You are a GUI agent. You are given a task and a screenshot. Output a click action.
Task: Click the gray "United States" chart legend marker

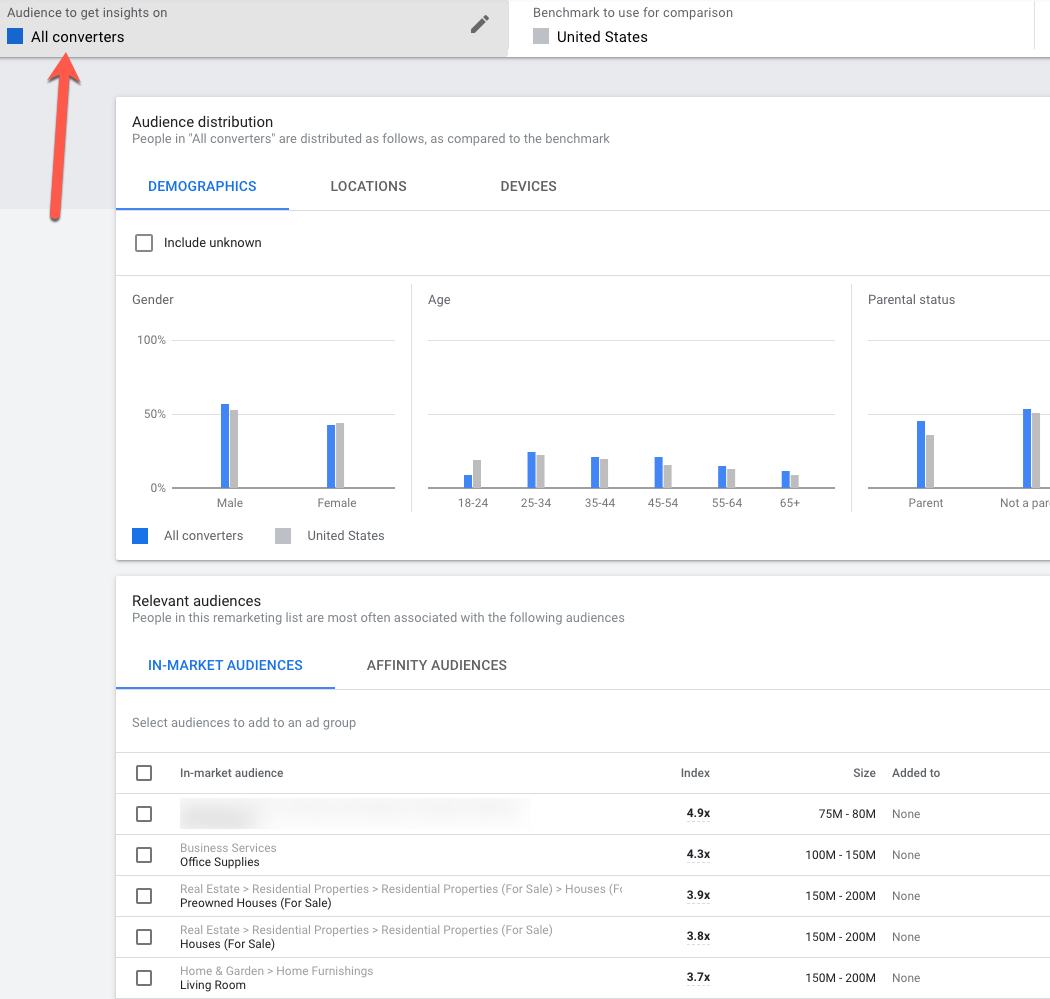[282, 536]
